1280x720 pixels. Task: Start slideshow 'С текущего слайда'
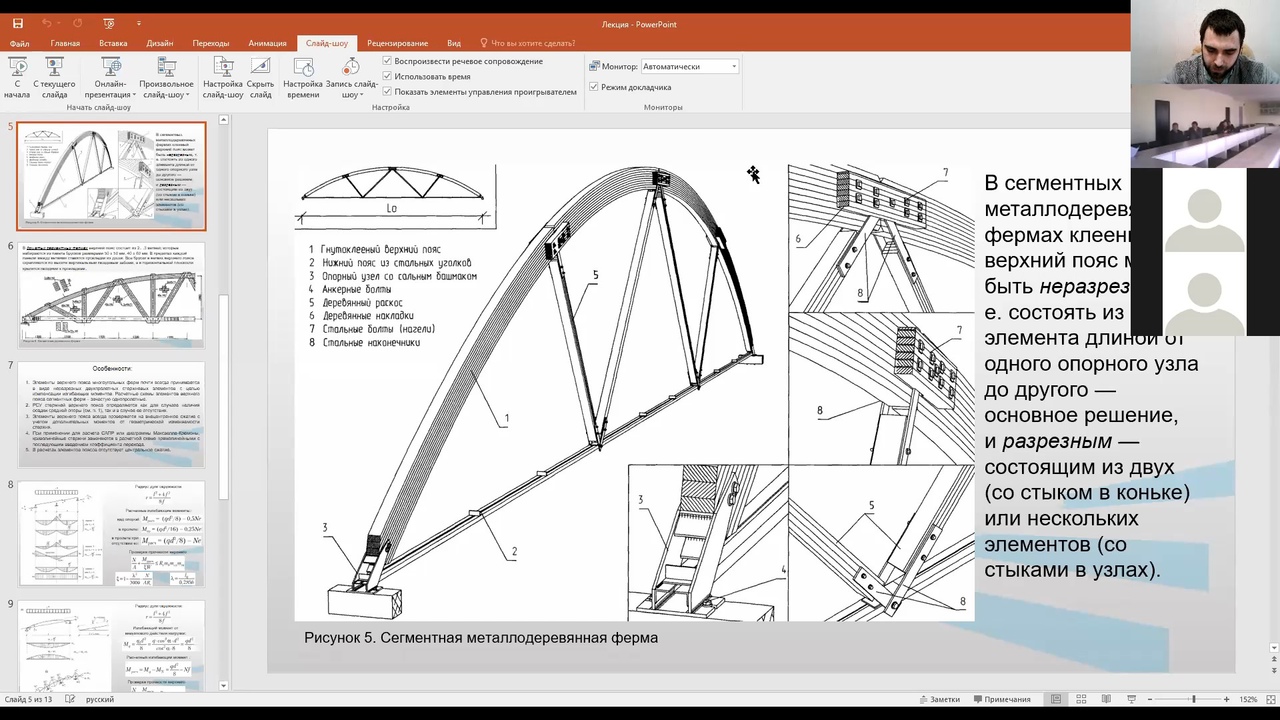point(54,78)
